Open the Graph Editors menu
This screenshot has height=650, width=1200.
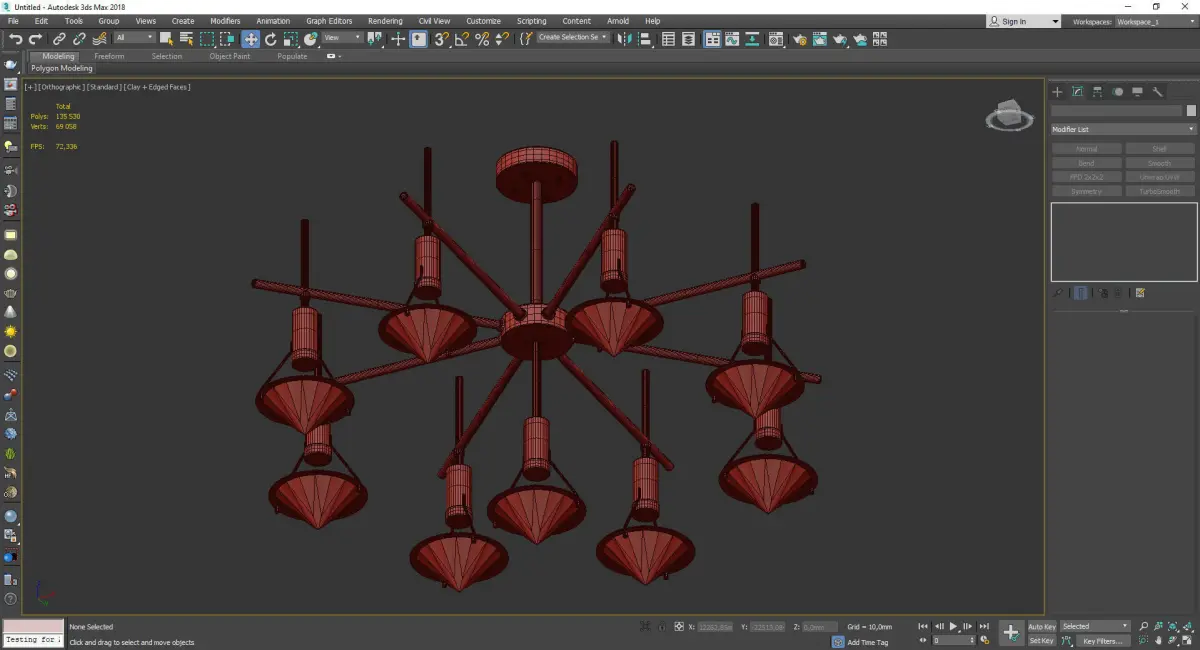coord(329,21)
